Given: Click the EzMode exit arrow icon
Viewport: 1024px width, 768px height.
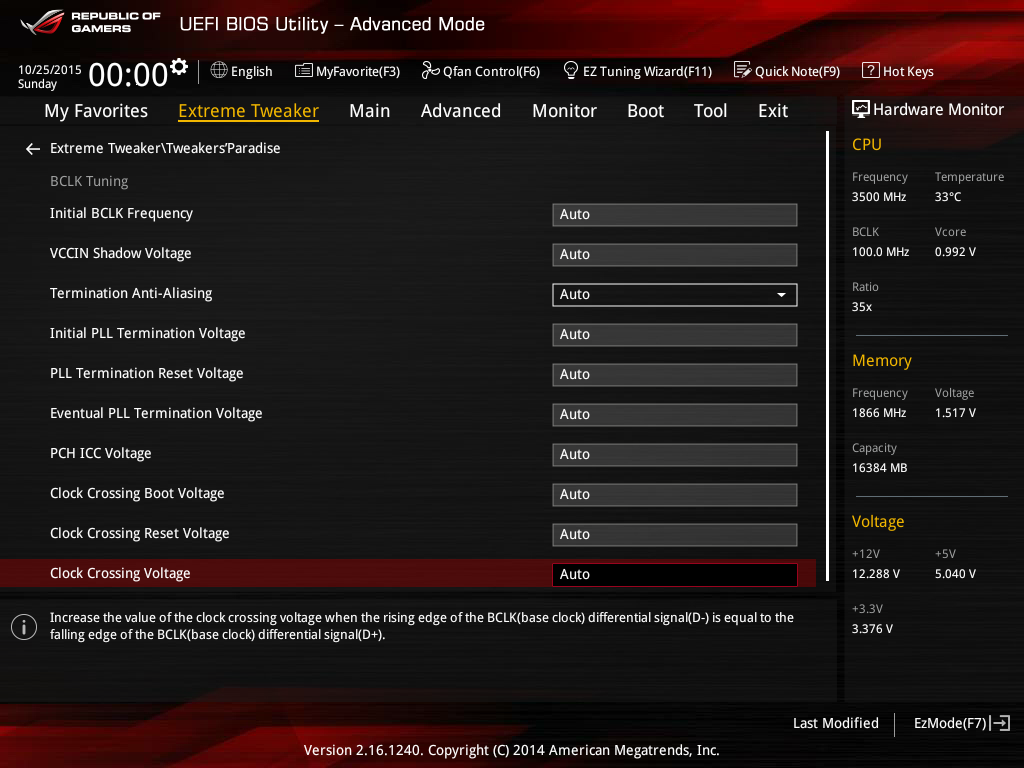Looking at the screenshot, I should (1000, 723).
